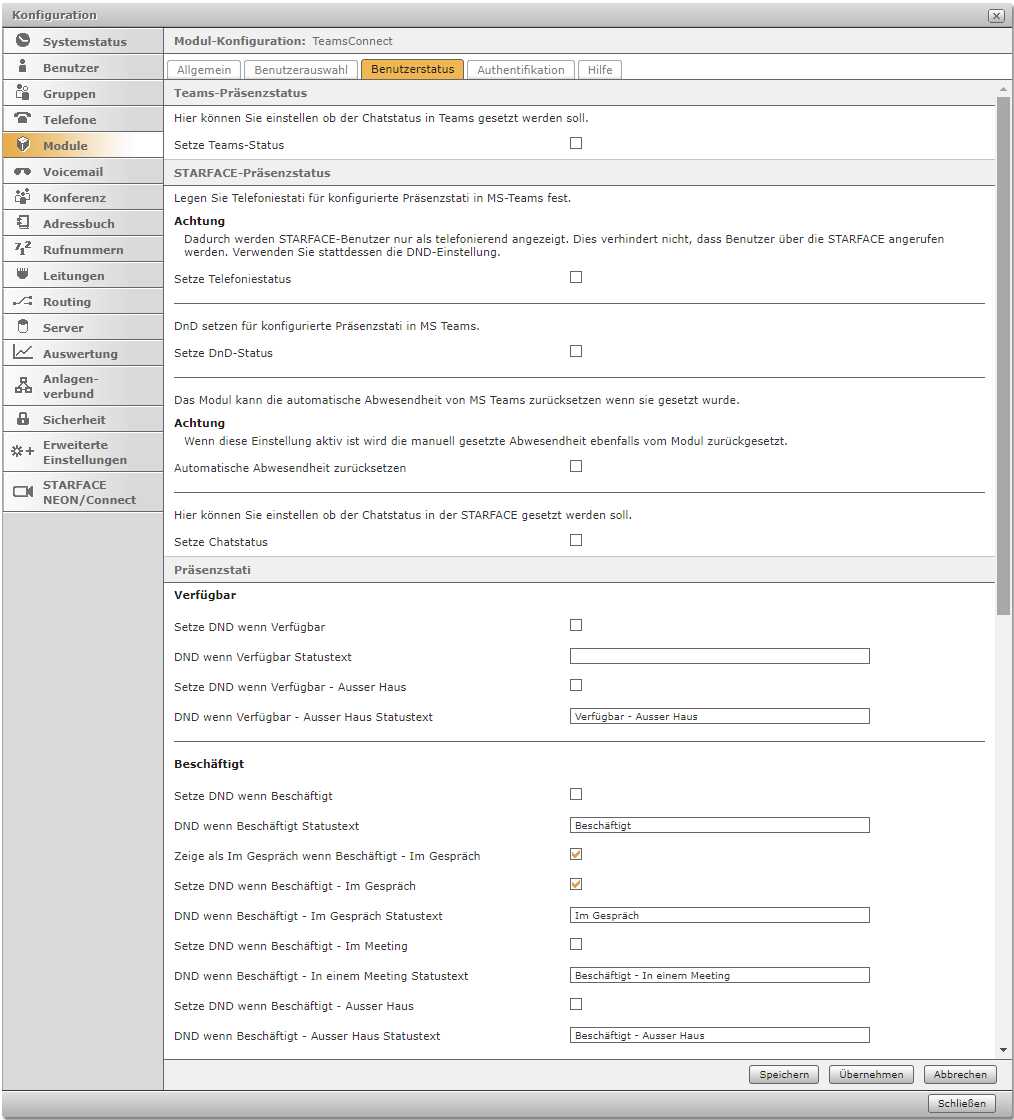Image resolution: width=1014 pixels, height=1120 pixels.
Task: Select the Telefone phone icon
Action: (23, 119)
